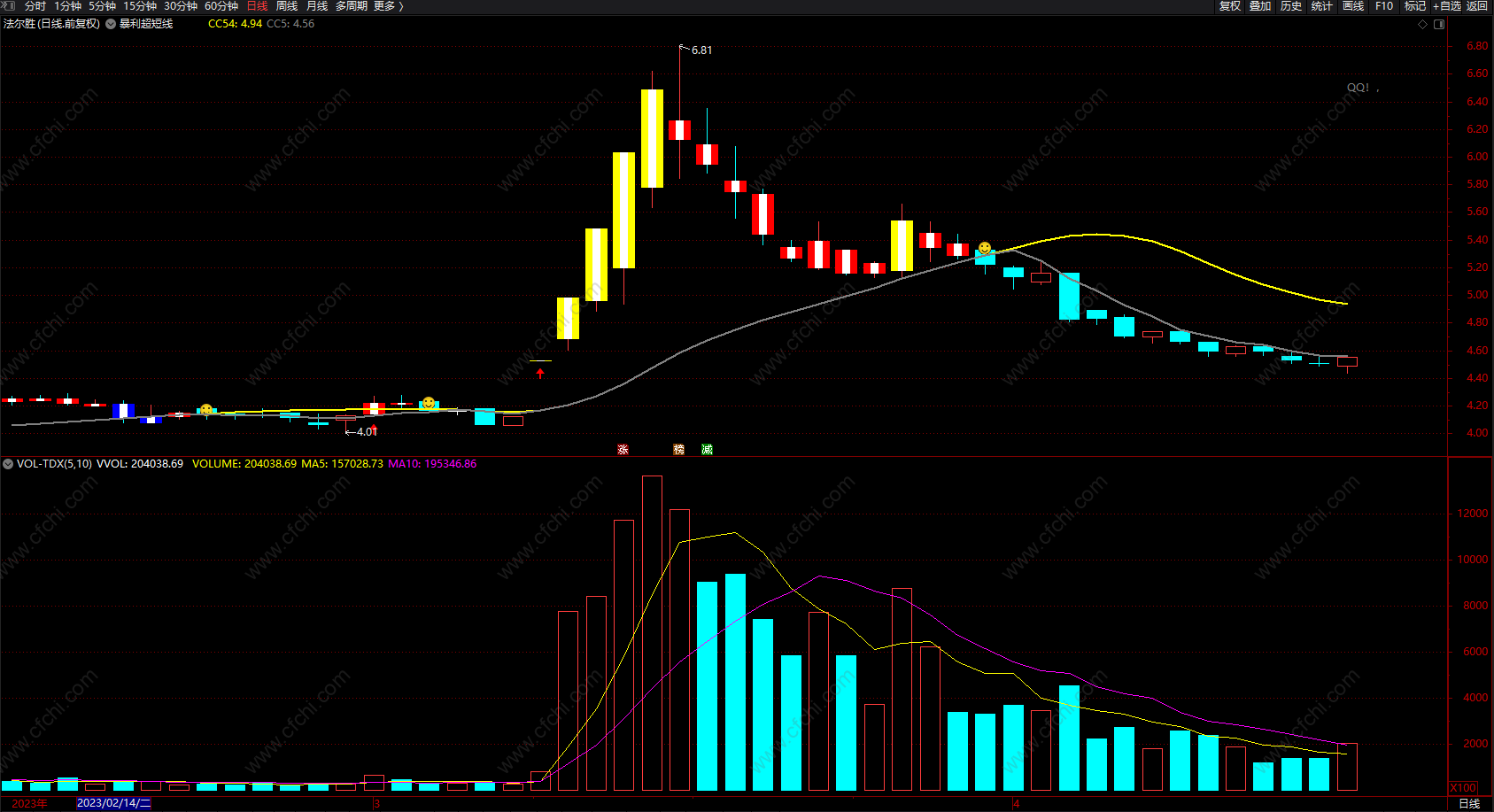
Task: Click the tallest yellow candle near 6.60
Action: [x=652, y=138]
